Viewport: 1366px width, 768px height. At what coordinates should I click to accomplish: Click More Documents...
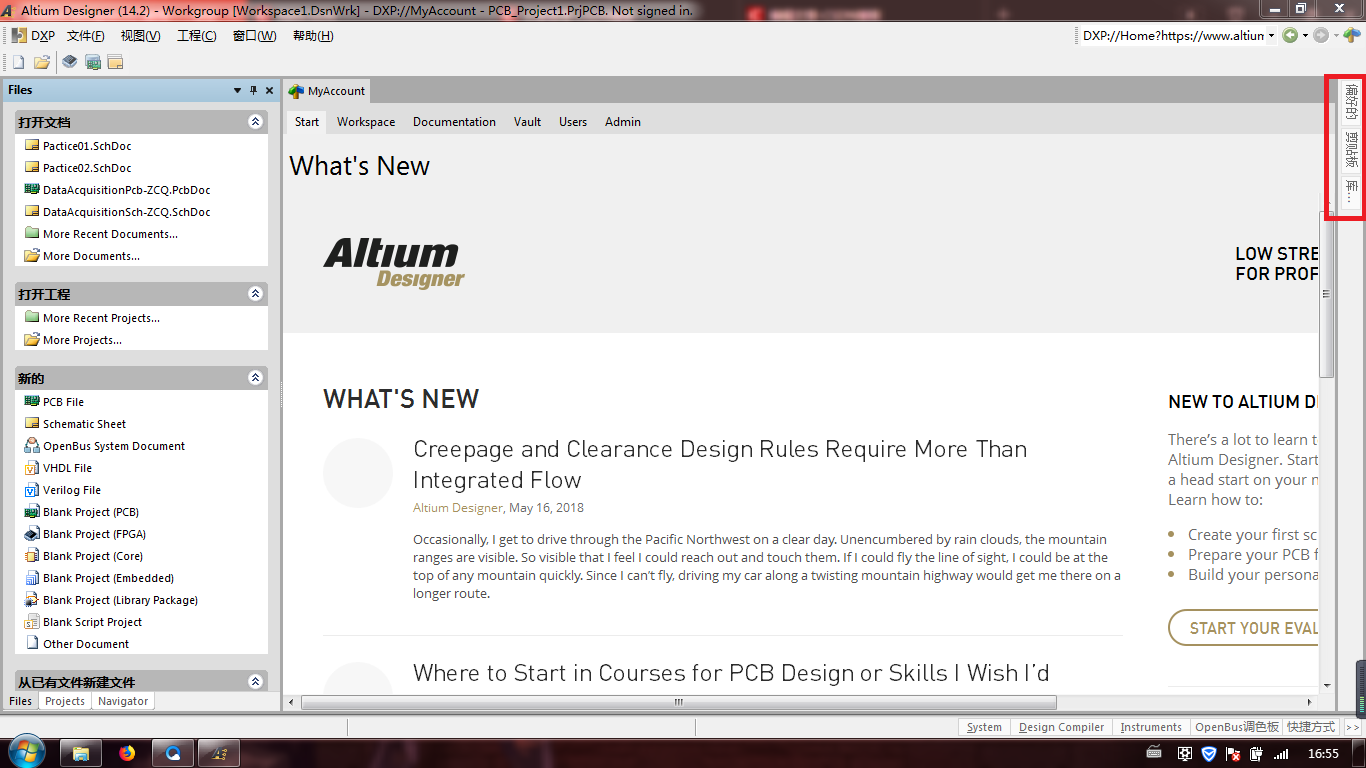tap(91, 256)
